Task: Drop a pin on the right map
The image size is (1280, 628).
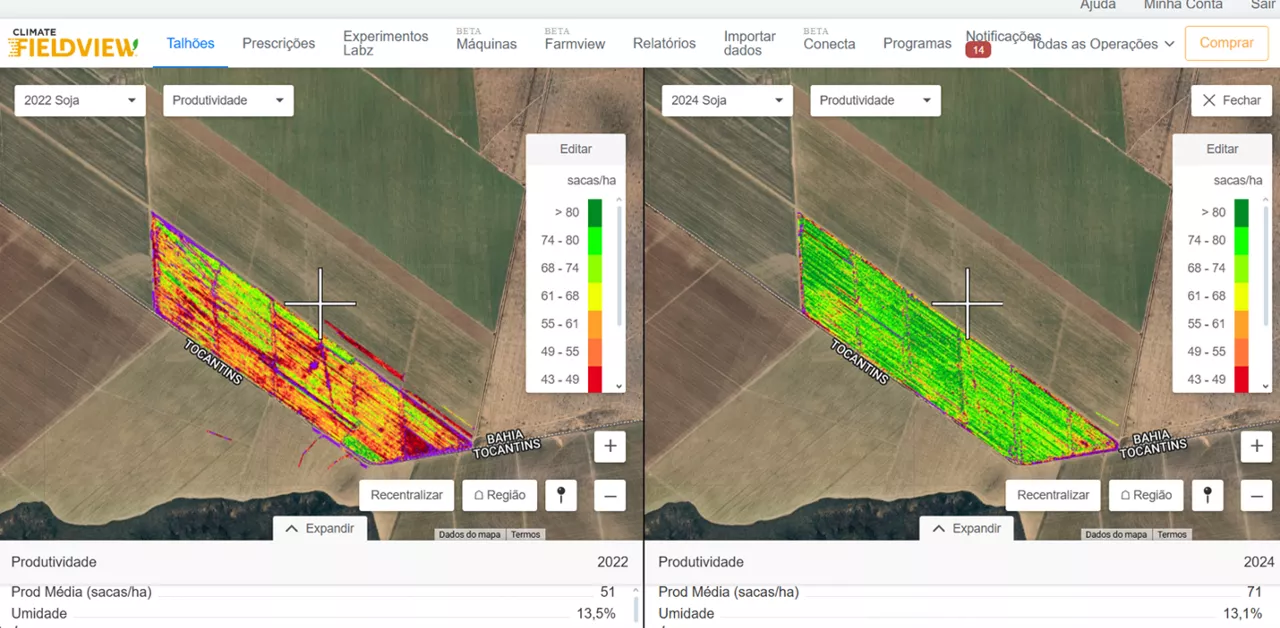Action: click(1208, 495)
